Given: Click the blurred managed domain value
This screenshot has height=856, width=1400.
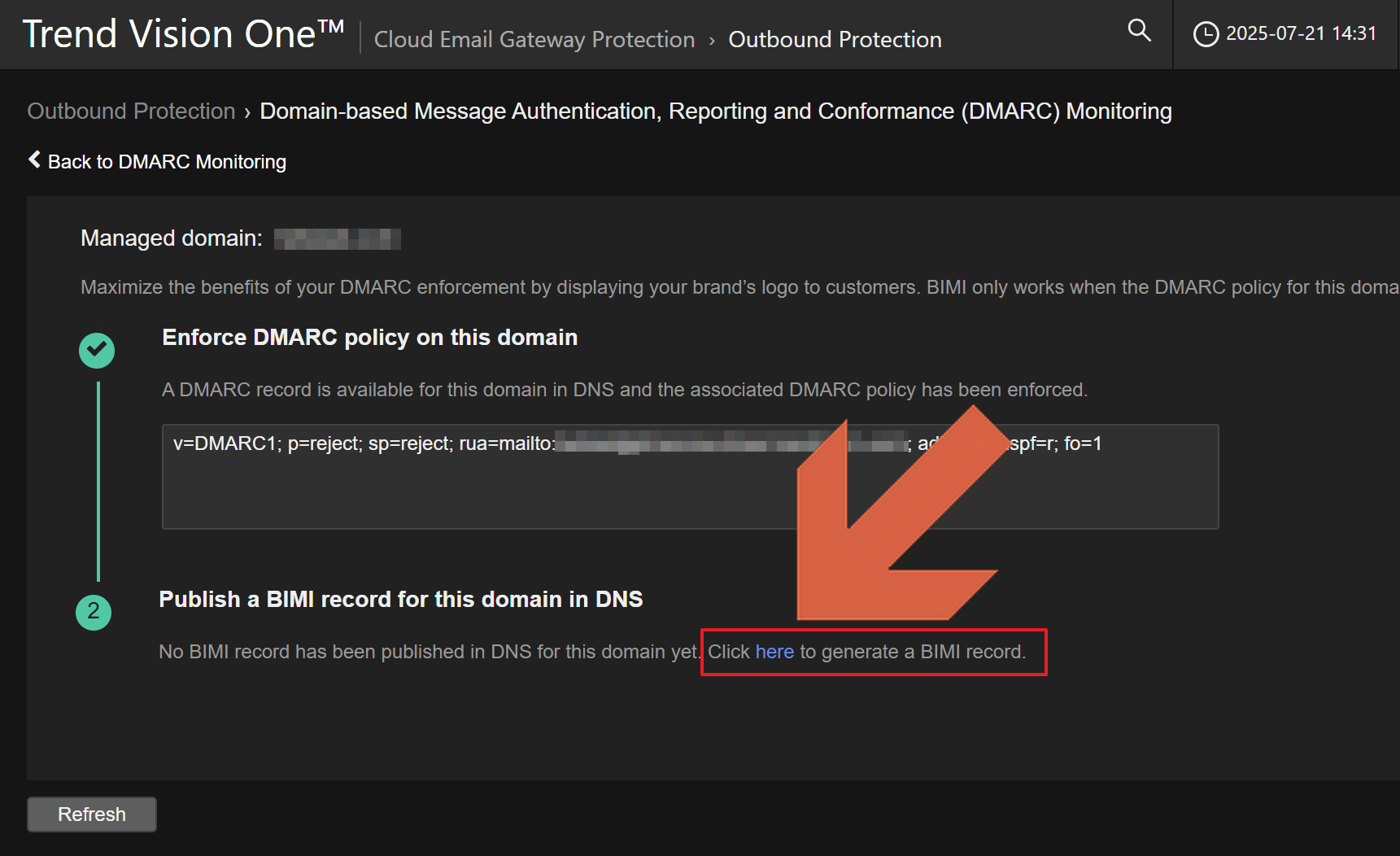Looking at the screenshot, I should tap(337, 238).
